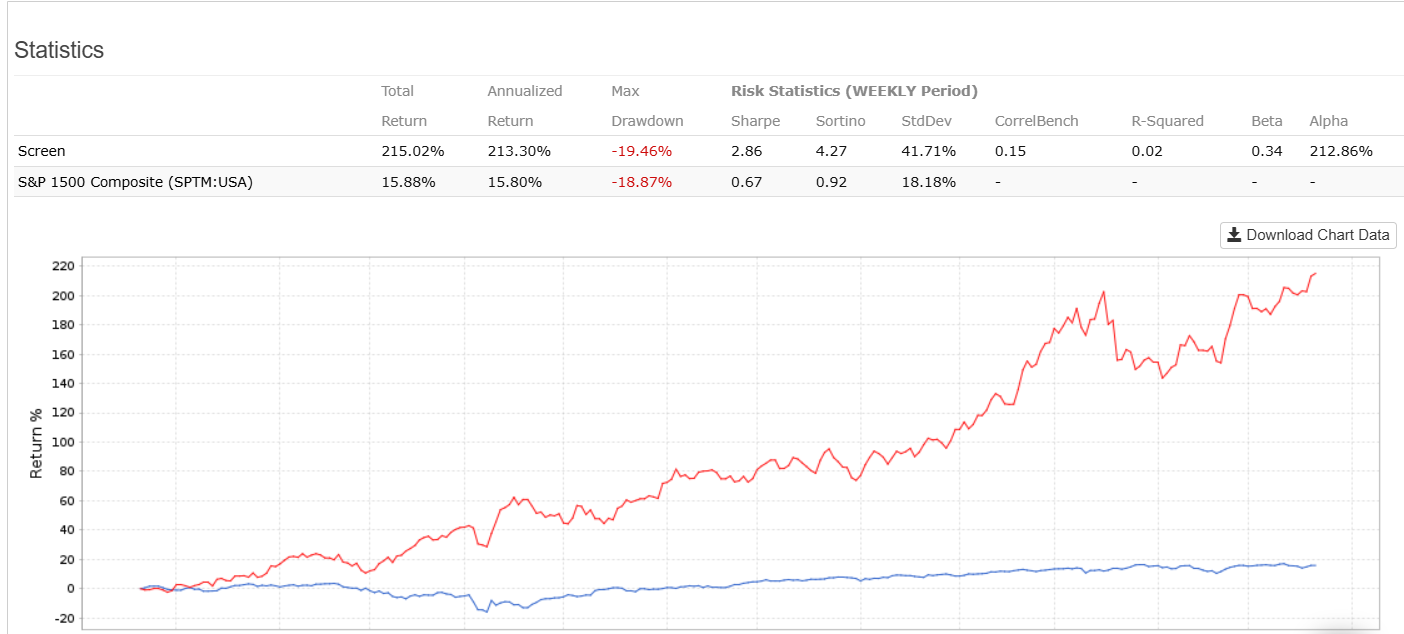This screenshot has height=634, width=1404.
Task: Click the Return % axis label
Action: coord(37,443)
